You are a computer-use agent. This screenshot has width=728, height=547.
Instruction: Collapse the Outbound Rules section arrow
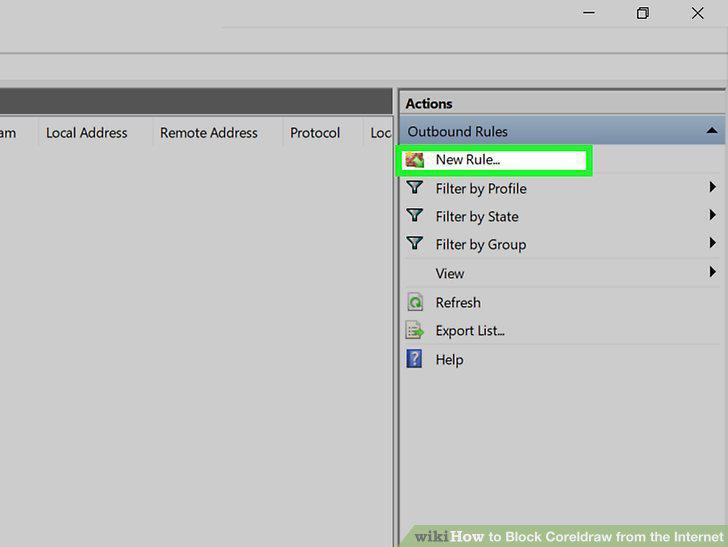tap(711, 131)
